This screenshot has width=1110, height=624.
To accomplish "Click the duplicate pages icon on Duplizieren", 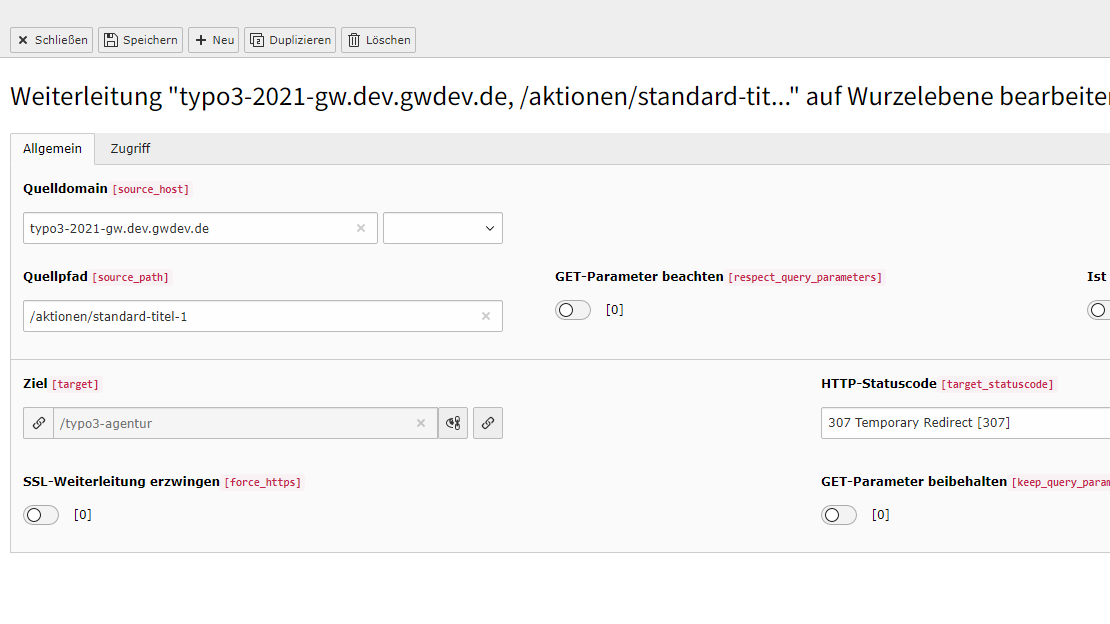I will click(x=258, y=40).
